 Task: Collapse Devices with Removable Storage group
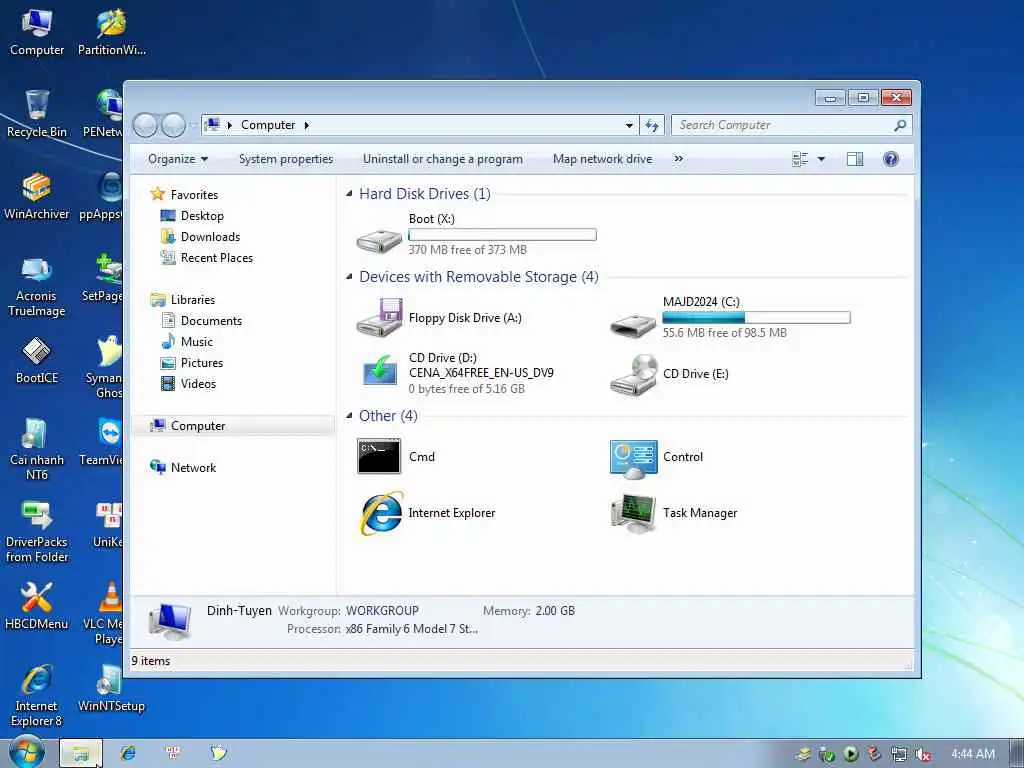click(x=349, y=277)
